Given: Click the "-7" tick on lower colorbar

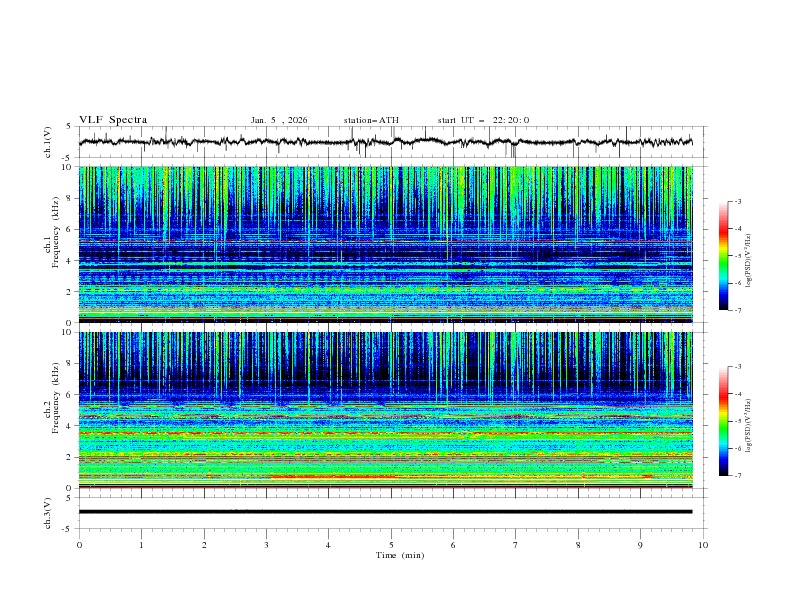Looking at the screenshot, I should tap(737, 475).
